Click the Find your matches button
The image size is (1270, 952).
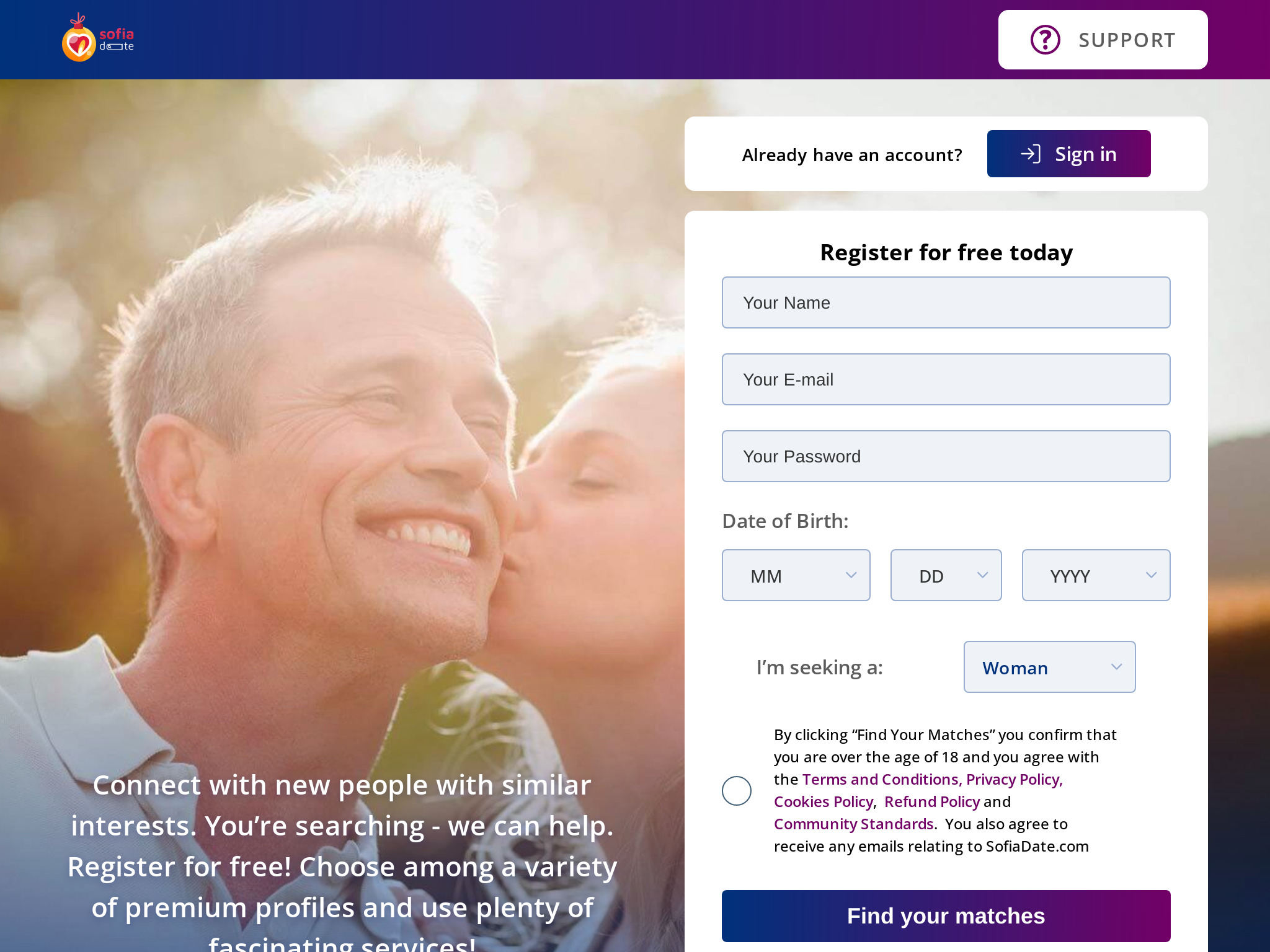pos(946,916)
